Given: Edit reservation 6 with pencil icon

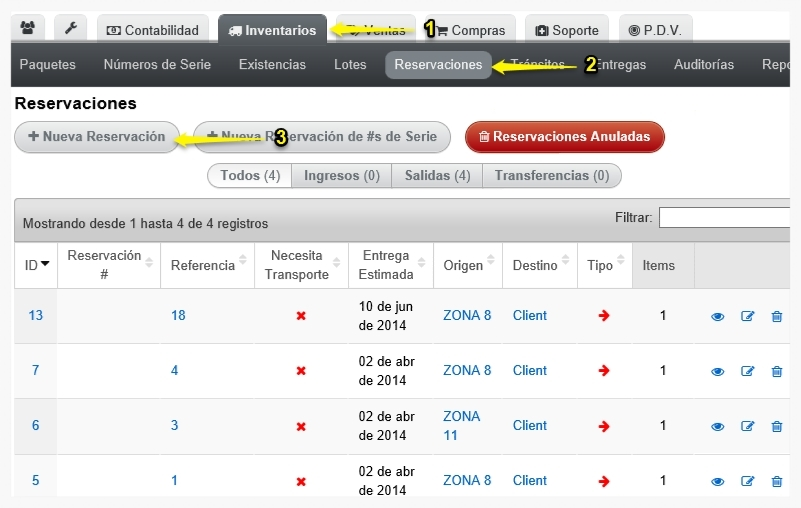Looking at the screenshot, I should tap(747, 426).
